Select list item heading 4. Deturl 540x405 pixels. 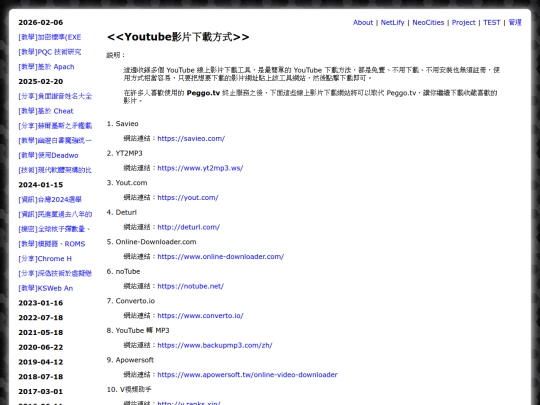[122, 212]
